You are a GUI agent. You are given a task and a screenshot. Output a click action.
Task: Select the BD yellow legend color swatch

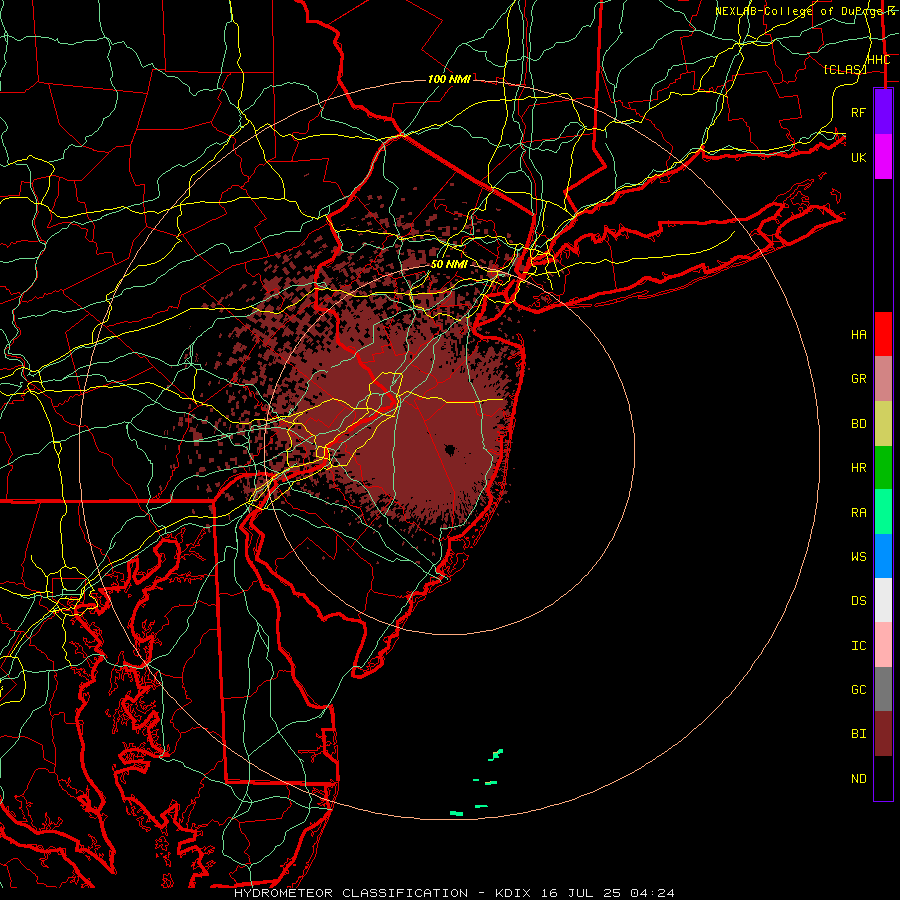883,424
